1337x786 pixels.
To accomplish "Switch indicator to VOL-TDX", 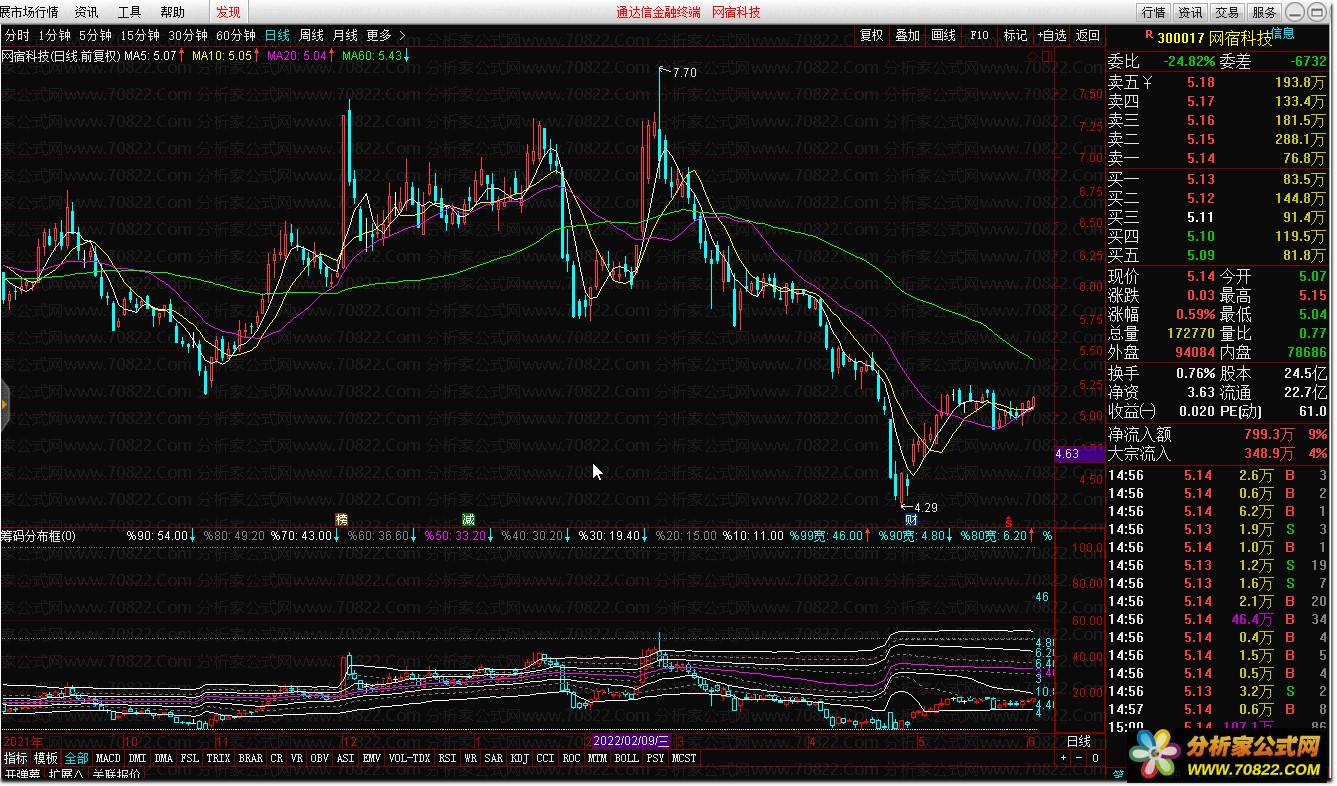I will click(x=409, y=758).
